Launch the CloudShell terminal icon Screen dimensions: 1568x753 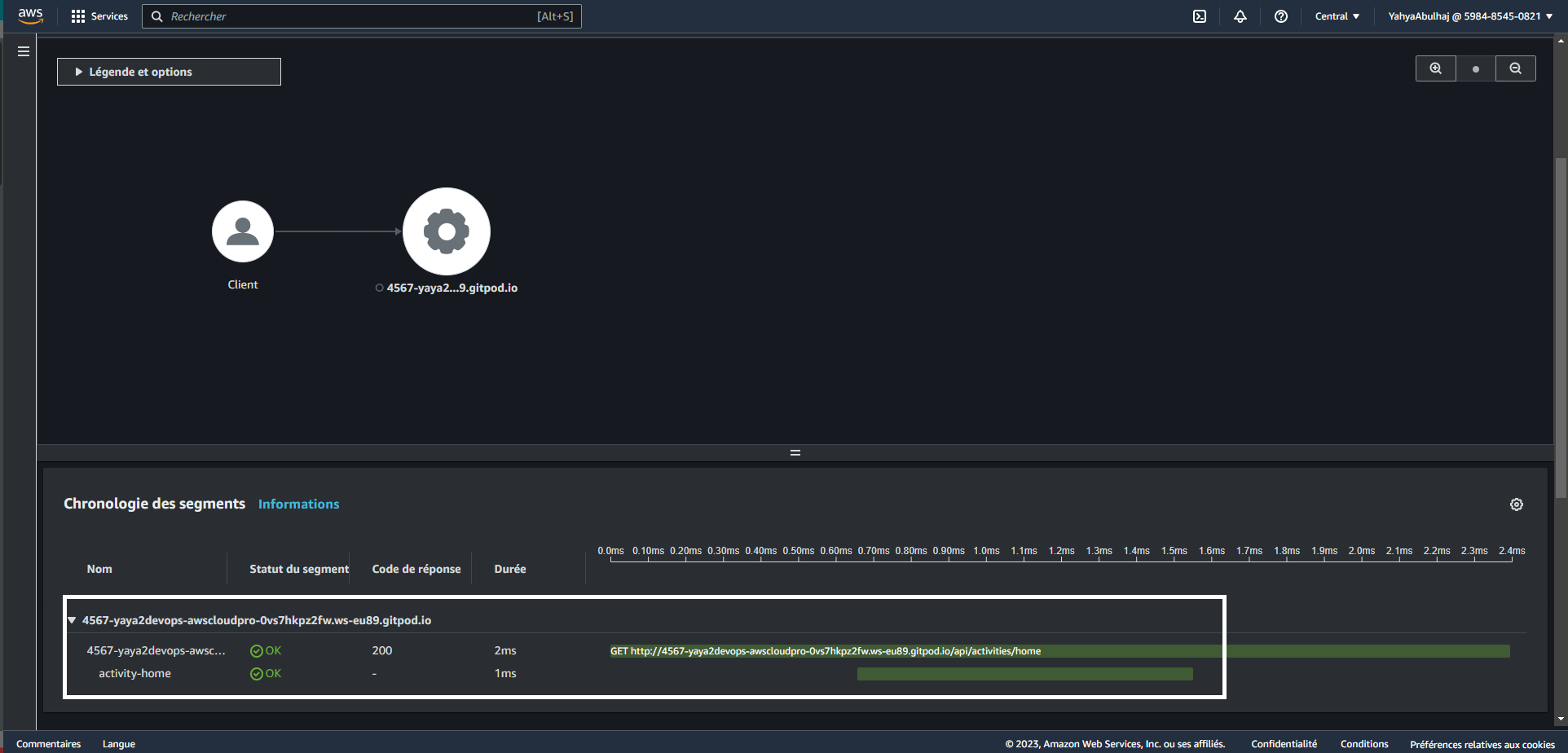point(1200,16)
